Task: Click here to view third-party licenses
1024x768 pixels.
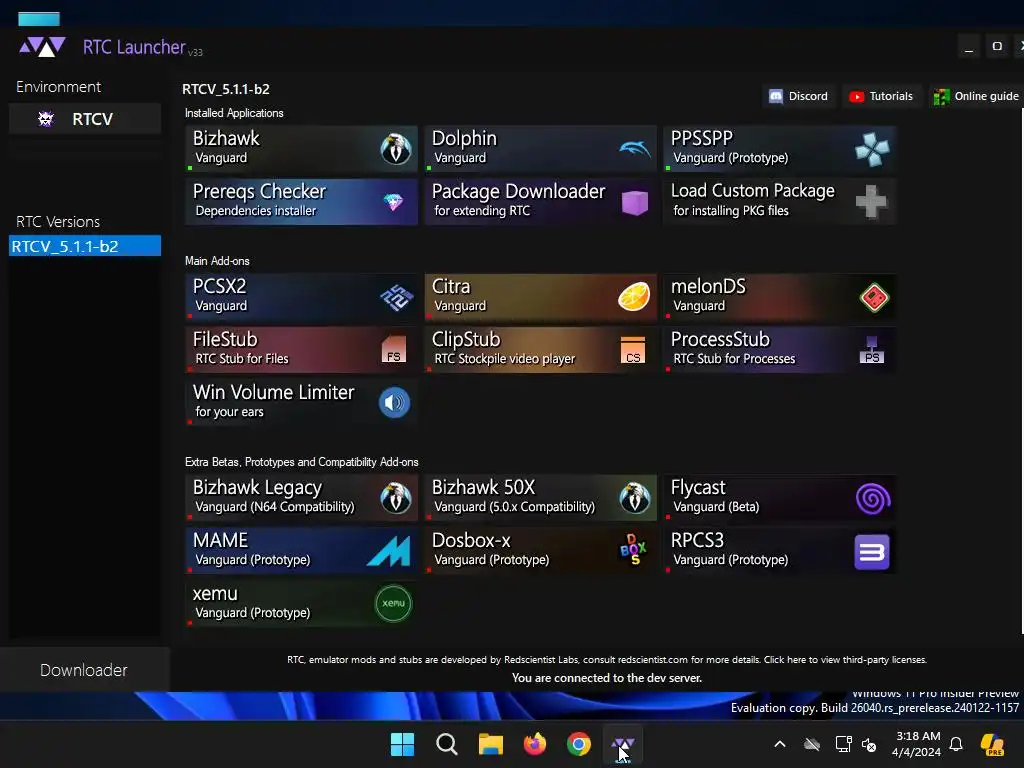Action: coord(845,660)
